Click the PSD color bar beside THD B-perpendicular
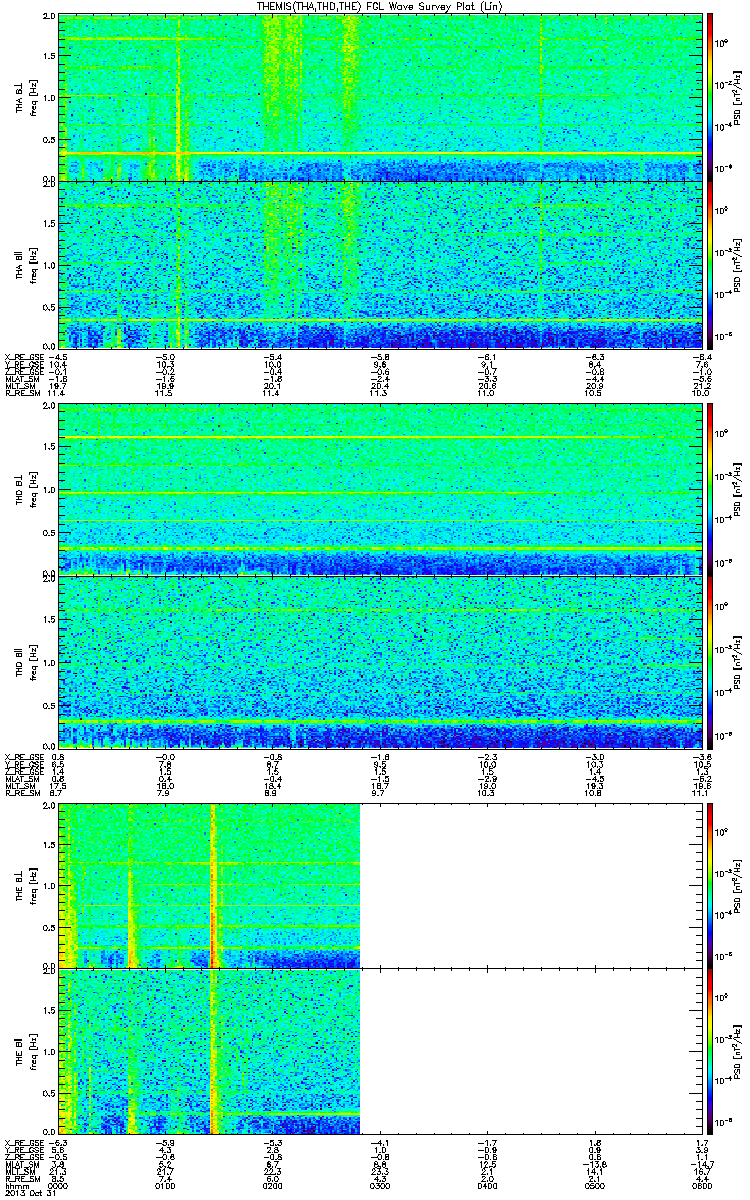Viewport: 750px width, 1200px height. 711,487
